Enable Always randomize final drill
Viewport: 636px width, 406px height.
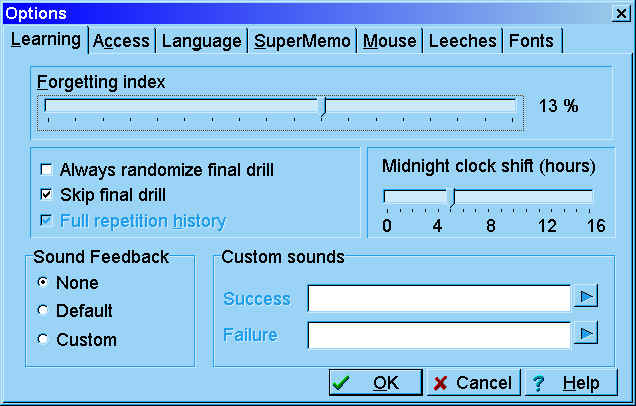(46, 170)
